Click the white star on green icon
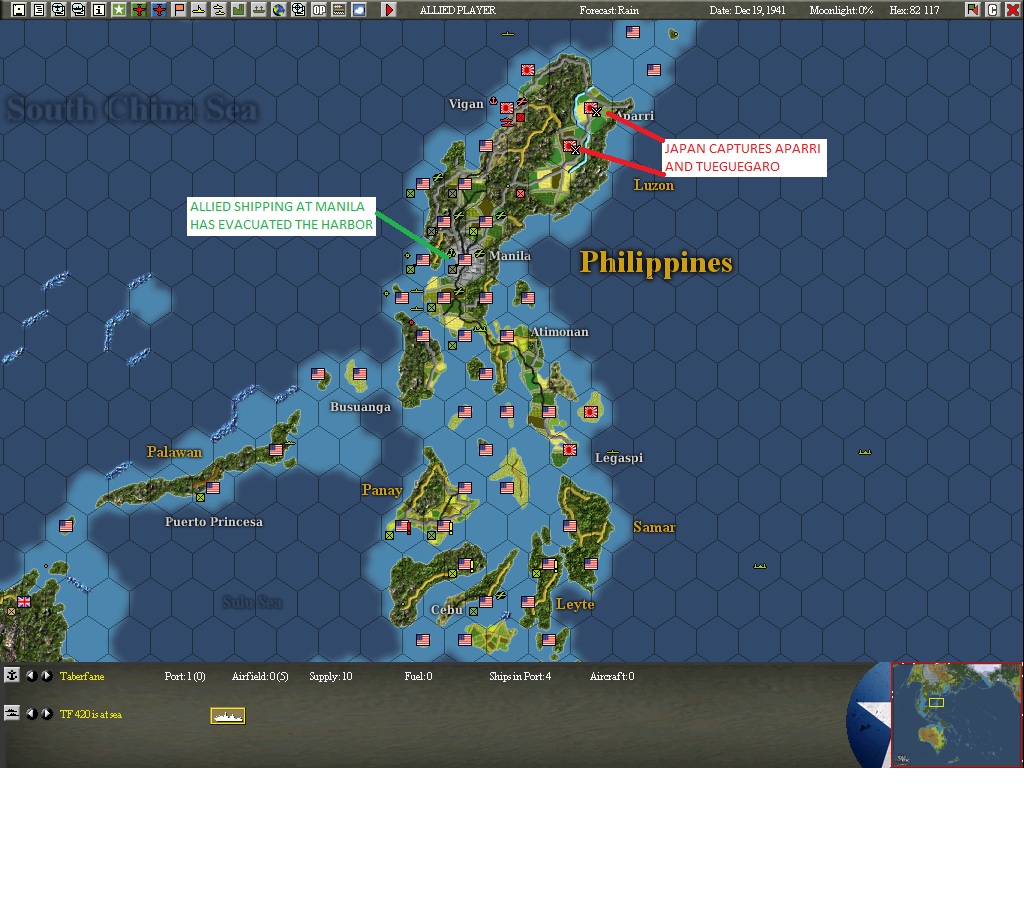The height and width of the screenshot is (898, 1024). click(x=119, y=10)
